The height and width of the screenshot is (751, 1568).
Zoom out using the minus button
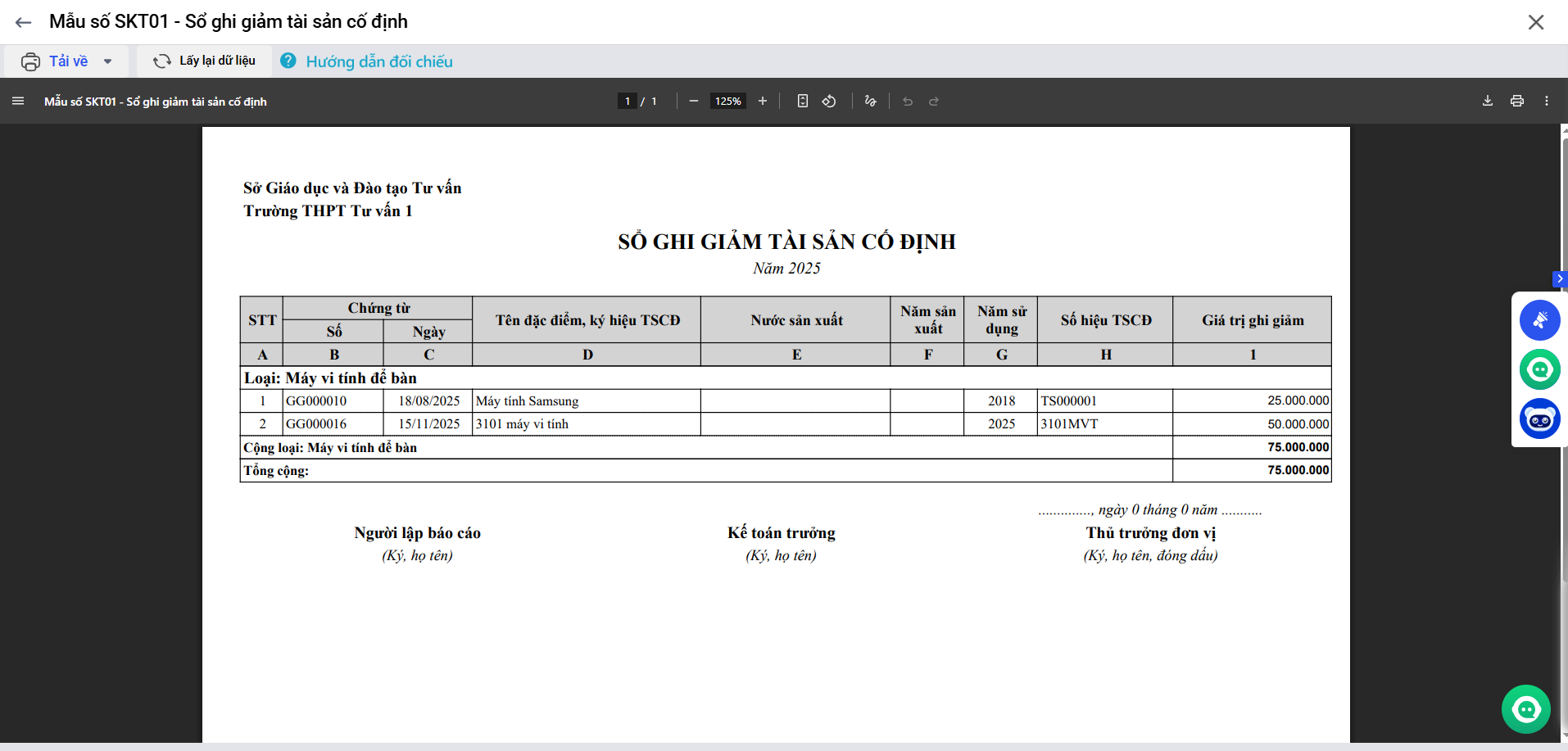coord(694,101)
